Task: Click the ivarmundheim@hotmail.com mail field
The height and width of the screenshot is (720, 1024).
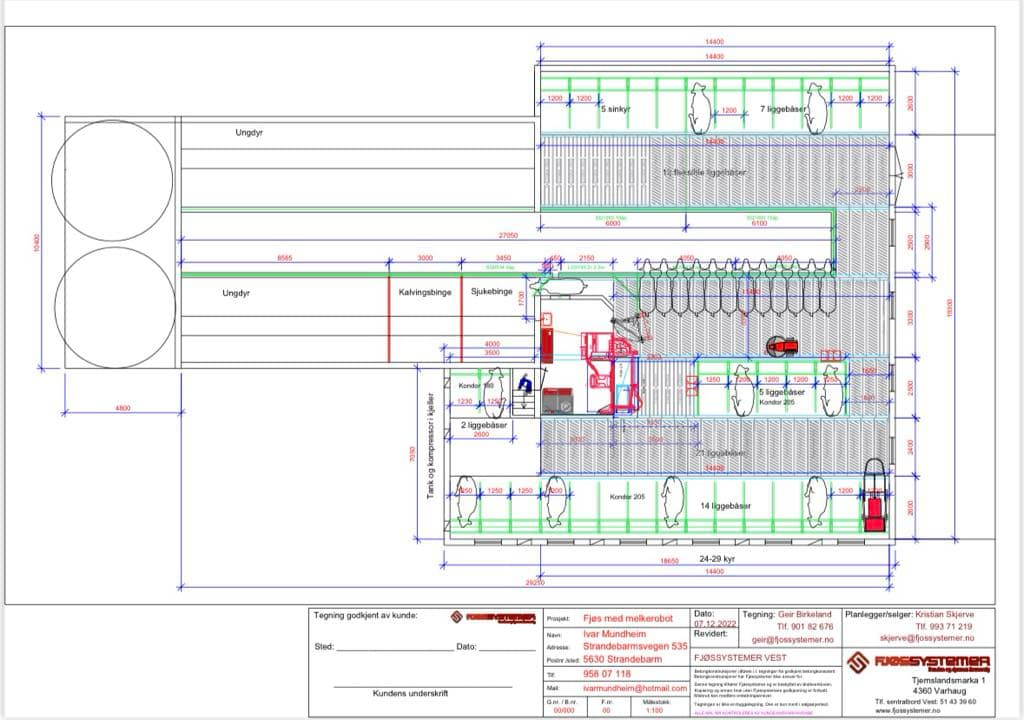Action: [634, 688]
